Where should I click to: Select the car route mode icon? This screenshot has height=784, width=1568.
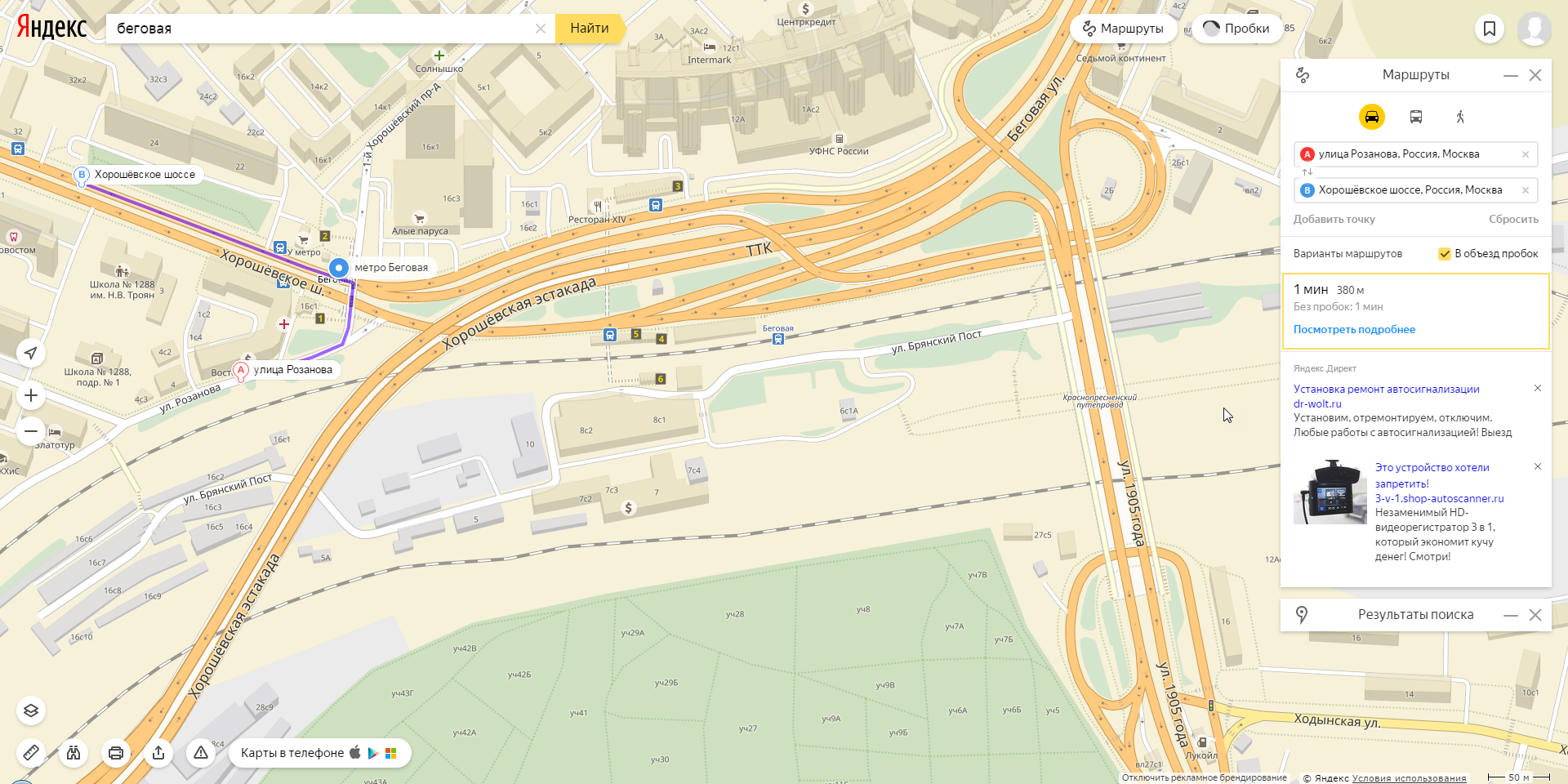click(1372, 117)
